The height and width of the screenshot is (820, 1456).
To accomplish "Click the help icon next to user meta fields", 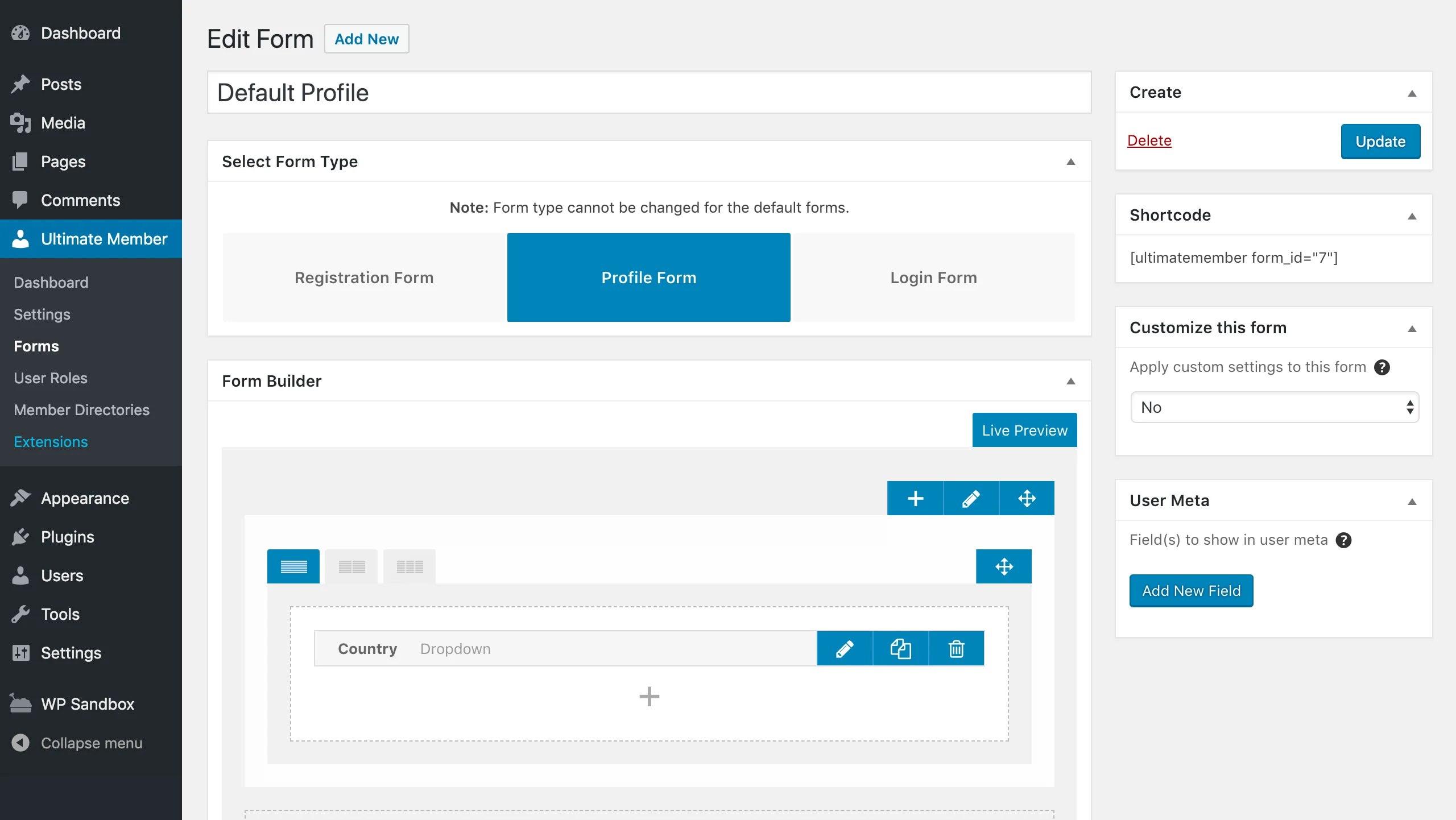I will coord(1344,540).
